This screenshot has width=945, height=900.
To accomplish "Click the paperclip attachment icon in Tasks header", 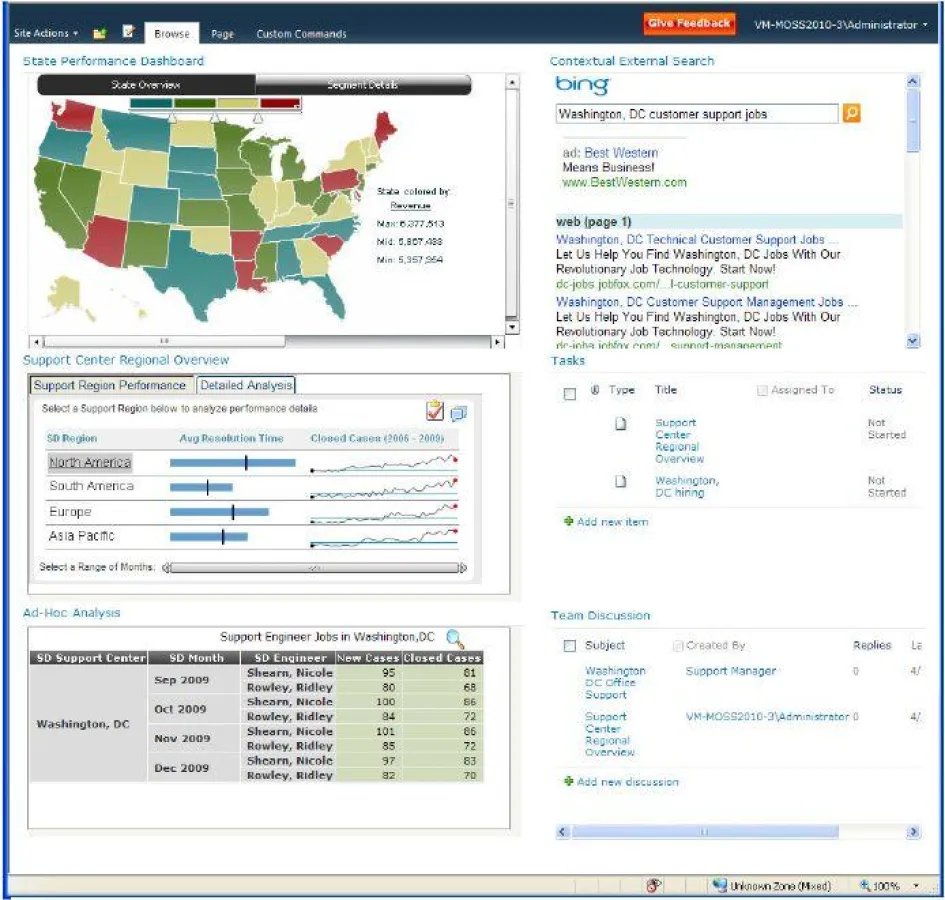I will [595, 390].
